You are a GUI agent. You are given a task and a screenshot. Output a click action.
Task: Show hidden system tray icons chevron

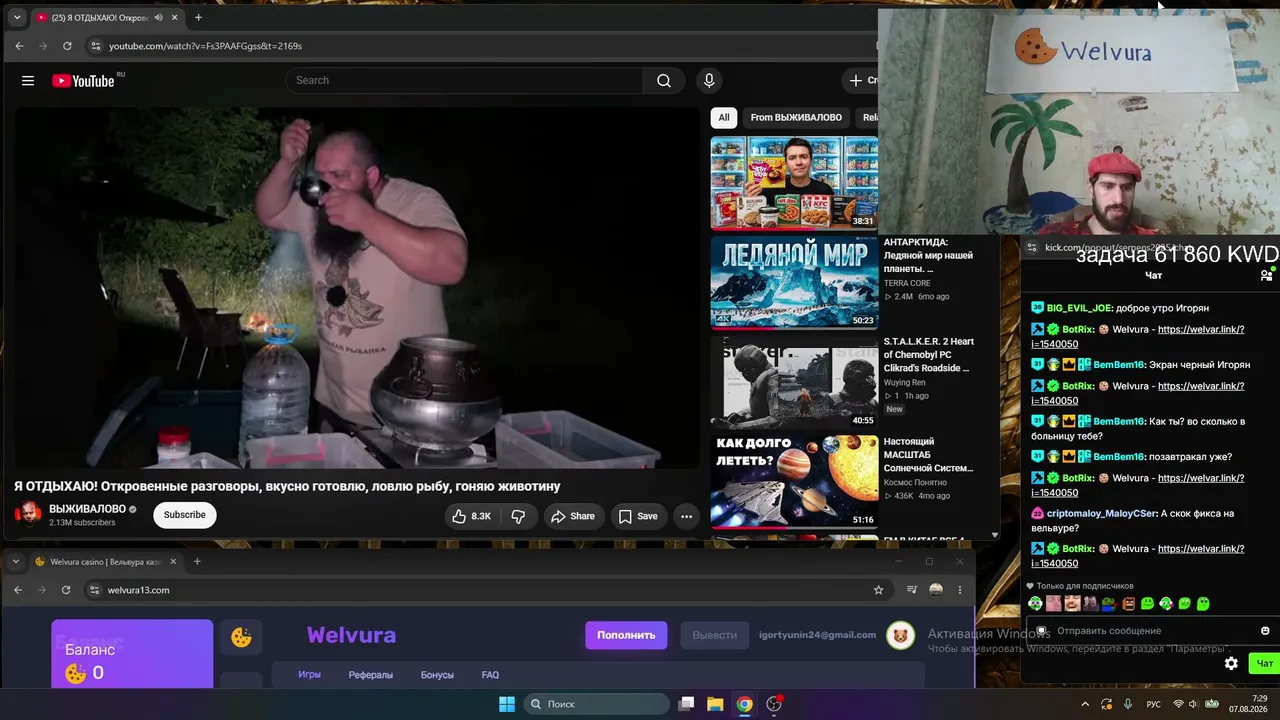click(1085, 704)
